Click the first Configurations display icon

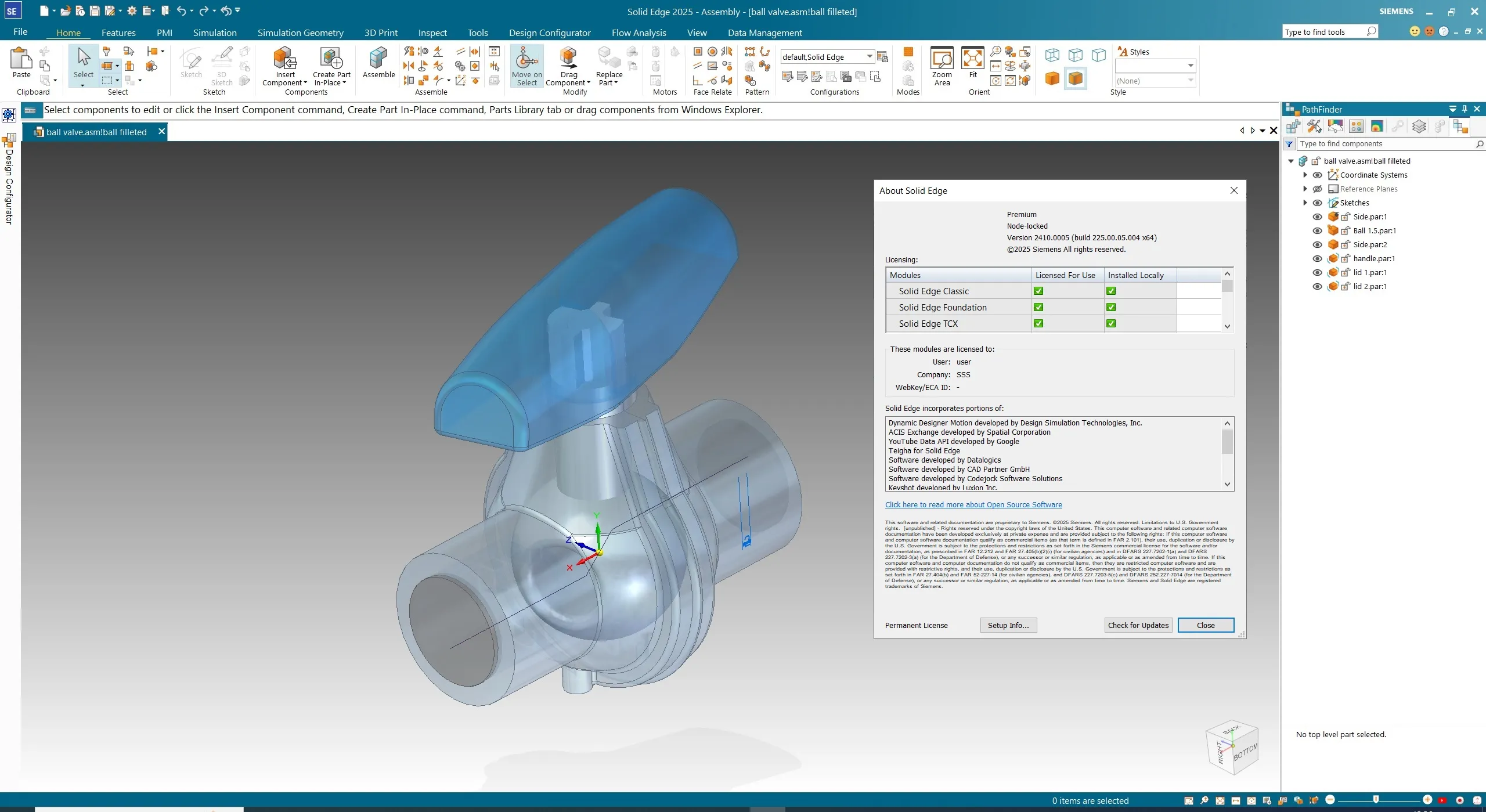(788, 77)
